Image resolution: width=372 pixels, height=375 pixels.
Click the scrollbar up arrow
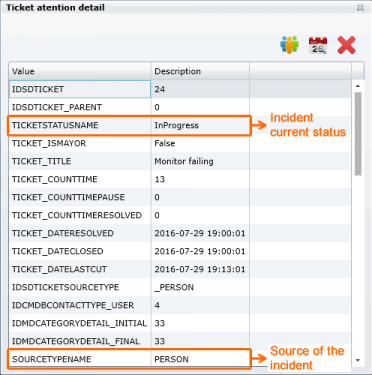[358, 86]
